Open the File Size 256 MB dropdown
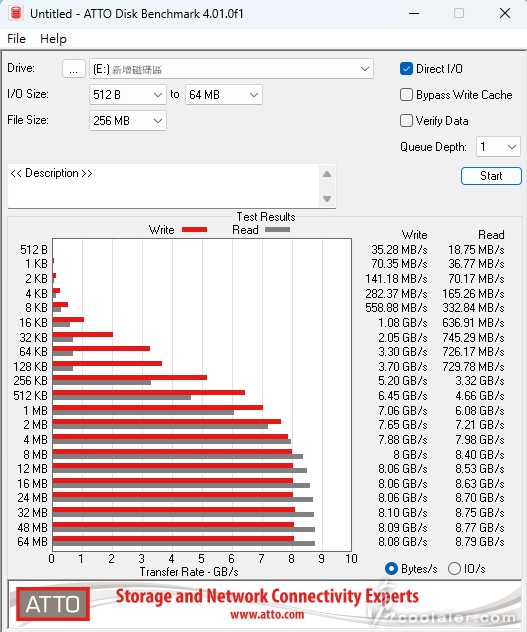Image resolution: width=527 pixels, height=632 pixels. coord(127,121)
